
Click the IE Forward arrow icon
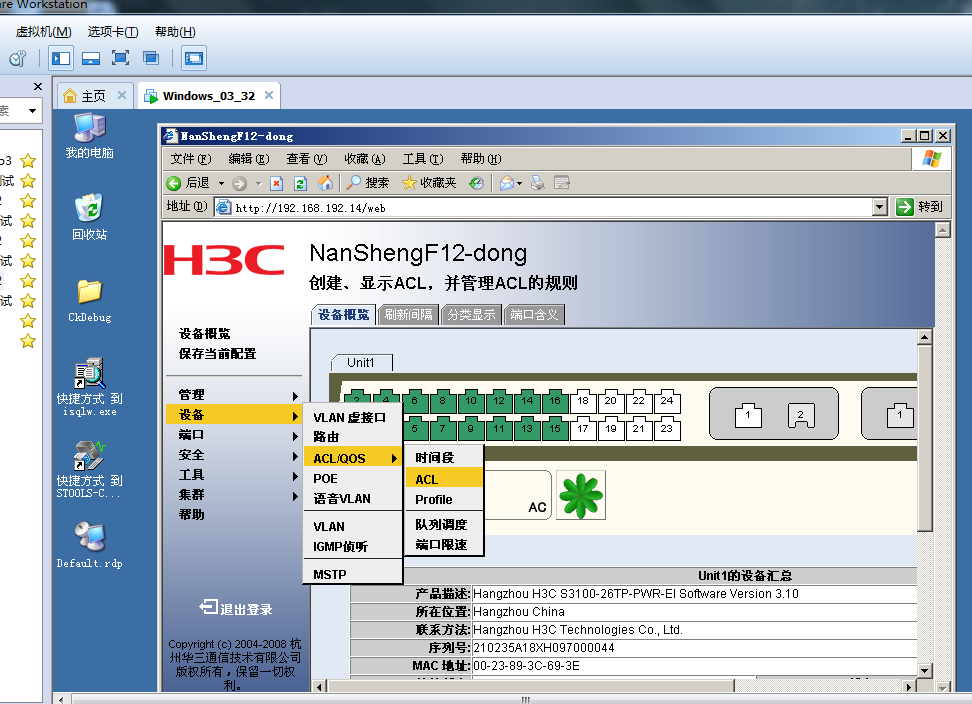click(x=240, y=183)
